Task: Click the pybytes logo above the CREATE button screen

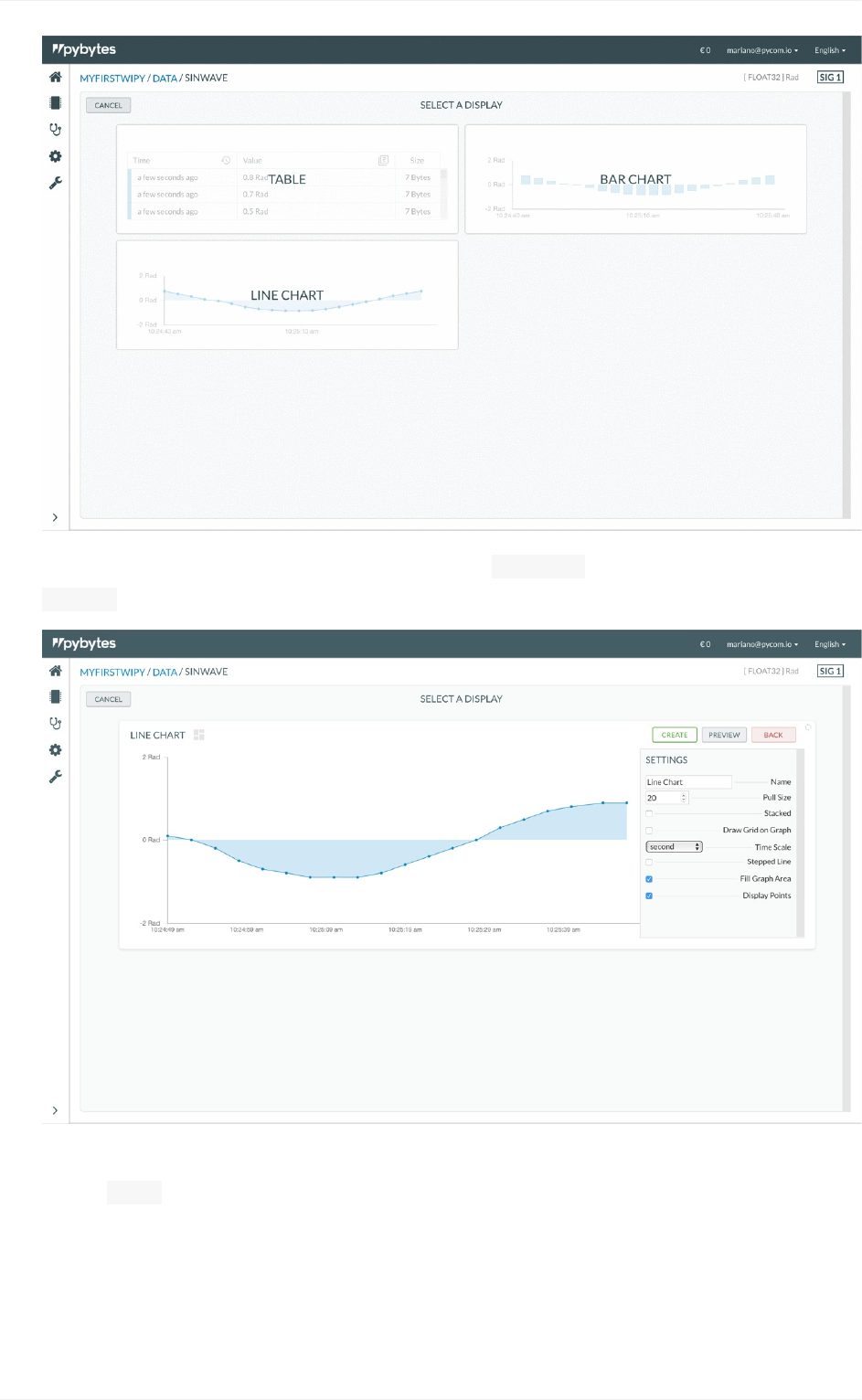Action: coord(84,643)
